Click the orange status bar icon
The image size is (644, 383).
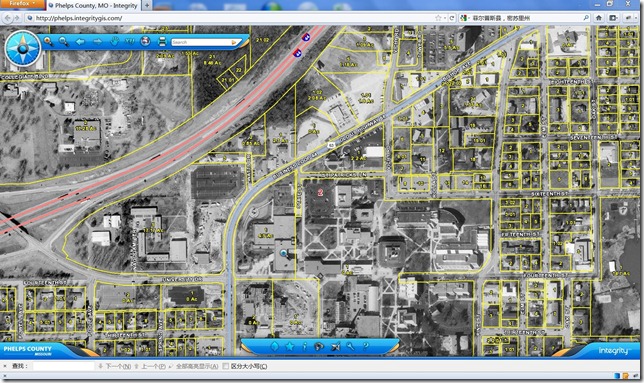tap(626, 376)
